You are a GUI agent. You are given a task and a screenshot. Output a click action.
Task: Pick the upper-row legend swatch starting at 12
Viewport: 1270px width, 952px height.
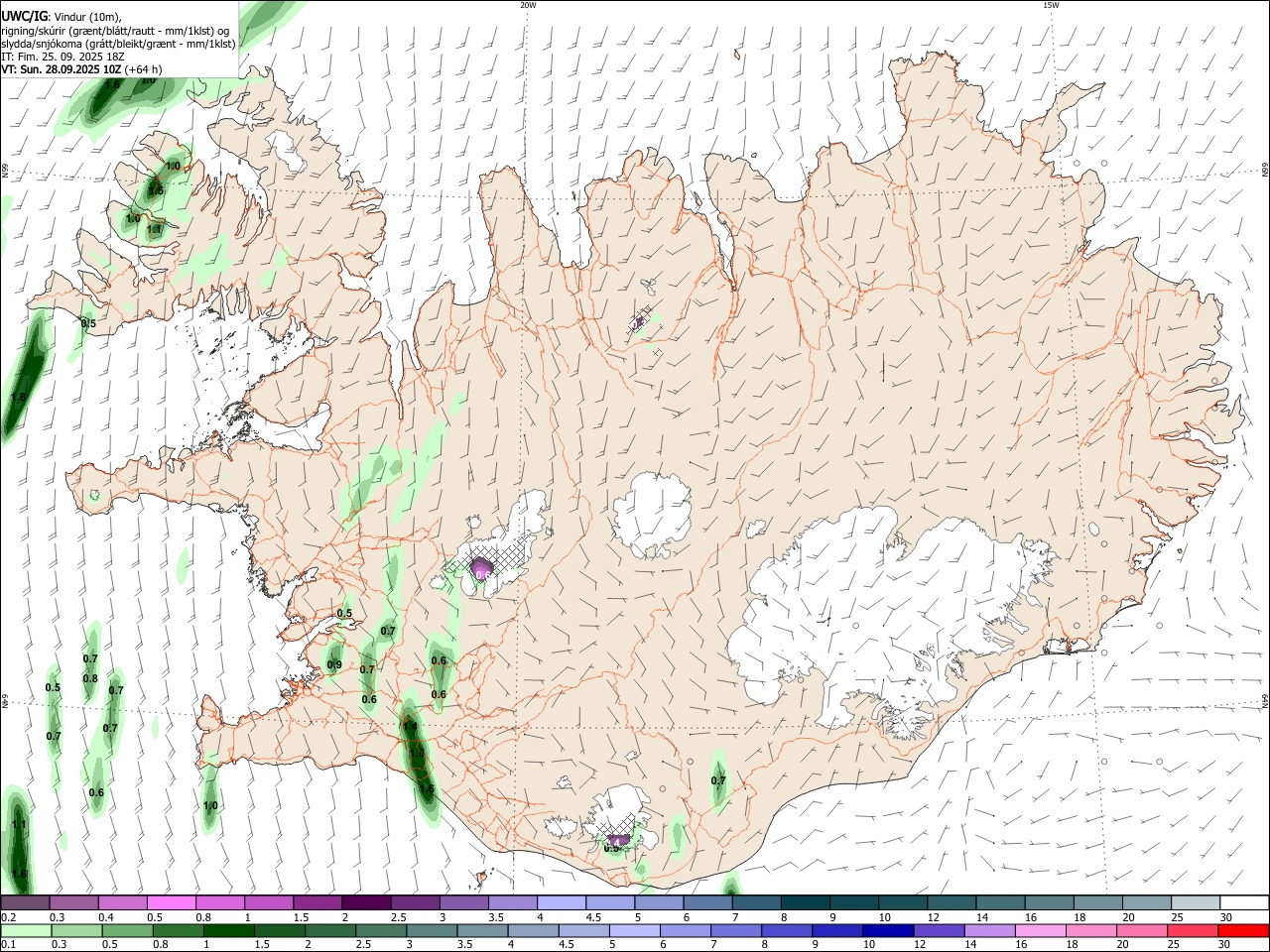click(952, 902)
